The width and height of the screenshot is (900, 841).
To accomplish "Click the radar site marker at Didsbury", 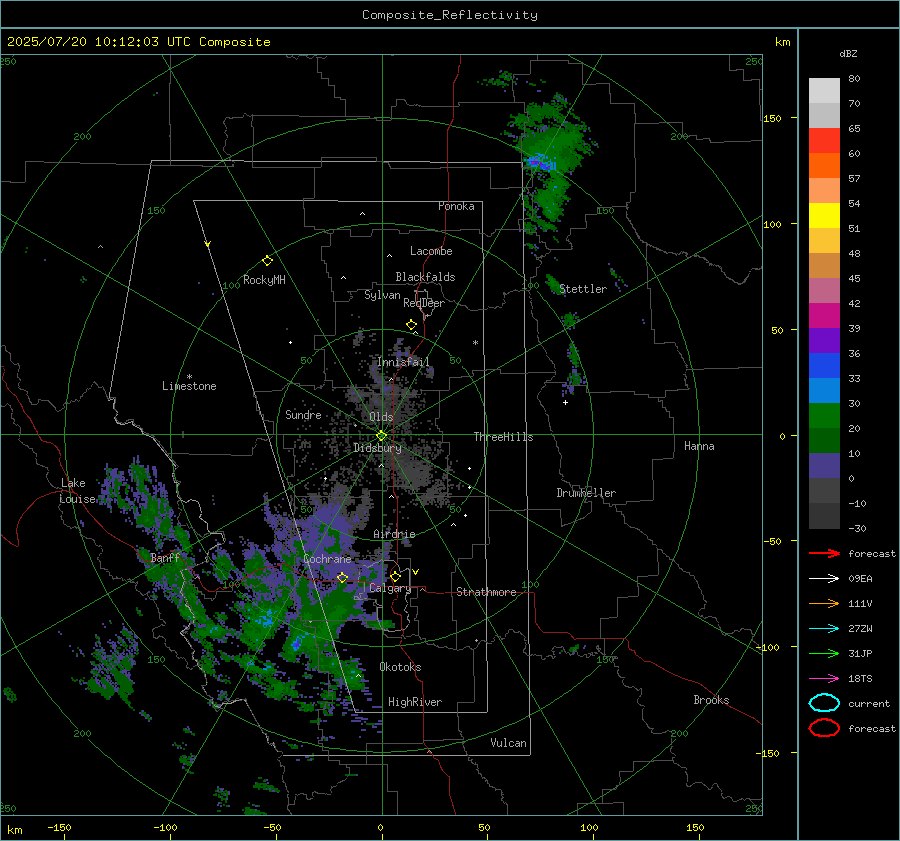I will (x=382, y=436).
